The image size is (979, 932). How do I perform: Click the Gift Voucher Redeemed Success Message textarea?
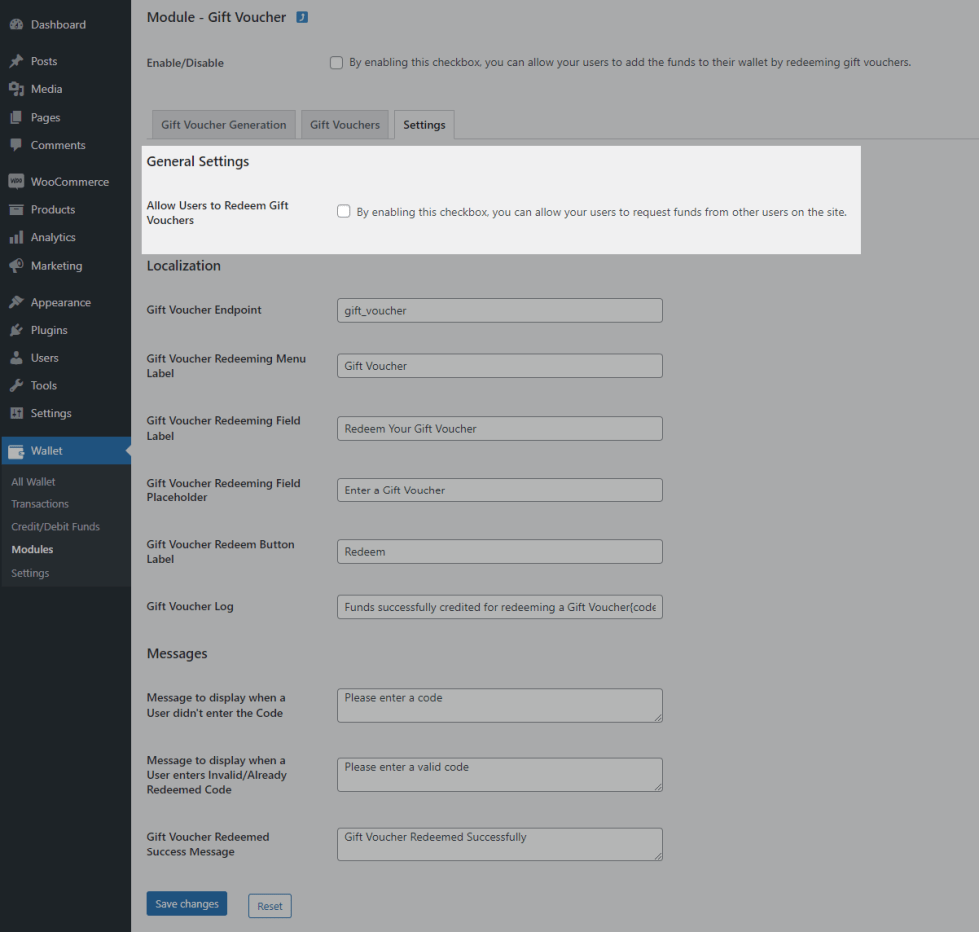click(x=500, y=844)
